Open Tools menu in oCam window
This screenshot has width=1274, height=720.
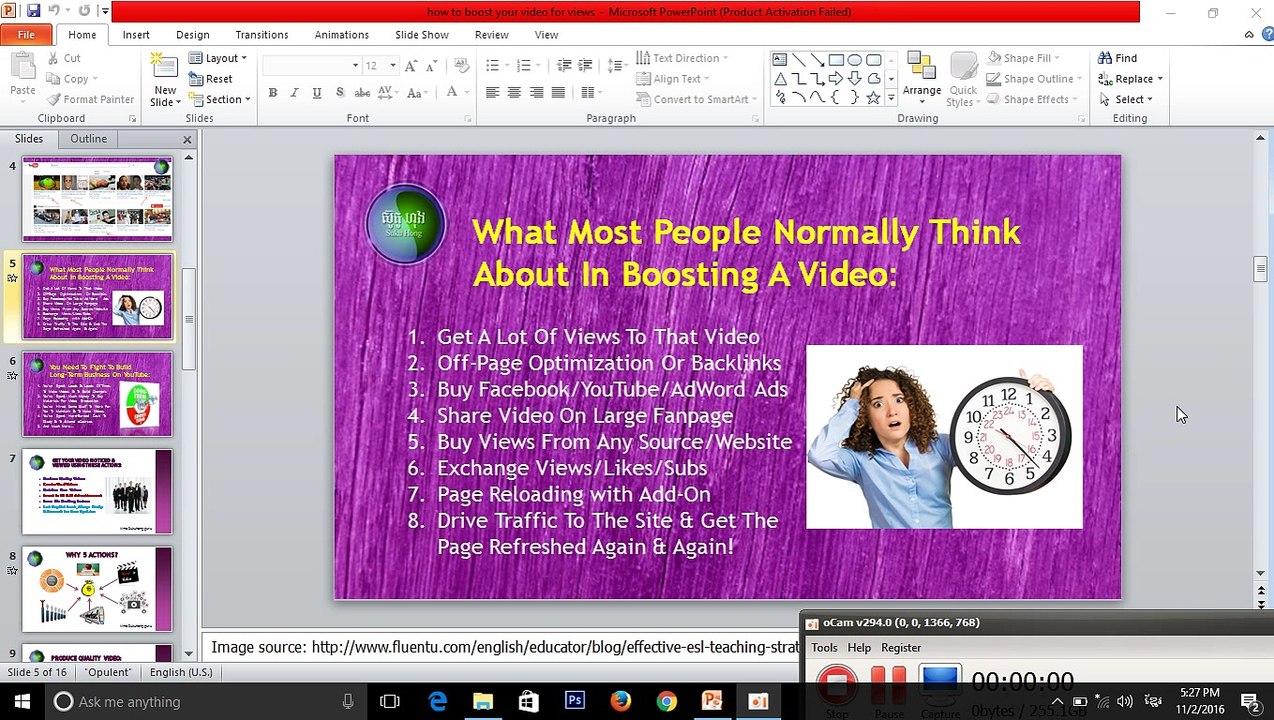coord(824,648)
